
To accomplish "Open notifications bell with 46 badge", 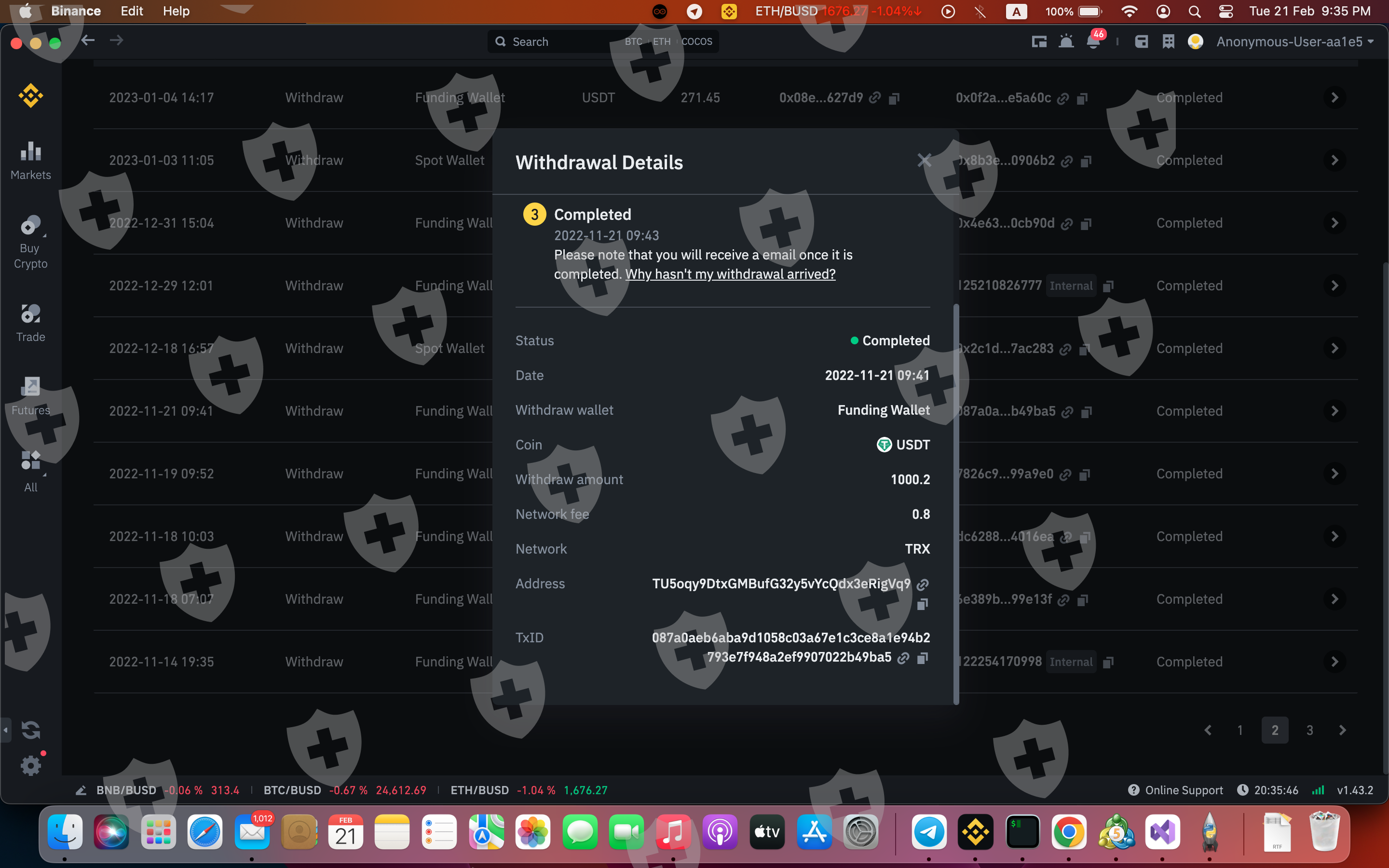I will coord(1093,41).
